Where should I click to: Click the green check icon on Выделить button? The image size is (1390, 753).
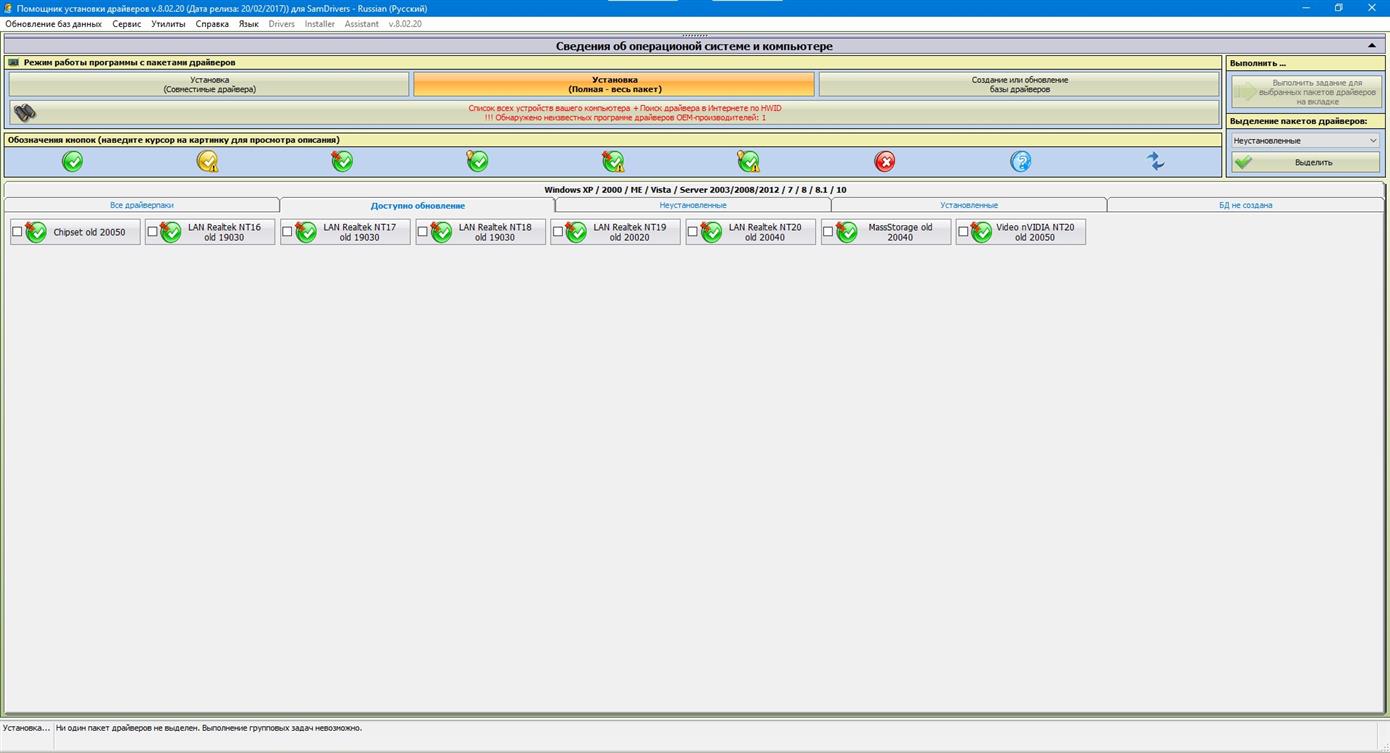tap(1243, 162)
